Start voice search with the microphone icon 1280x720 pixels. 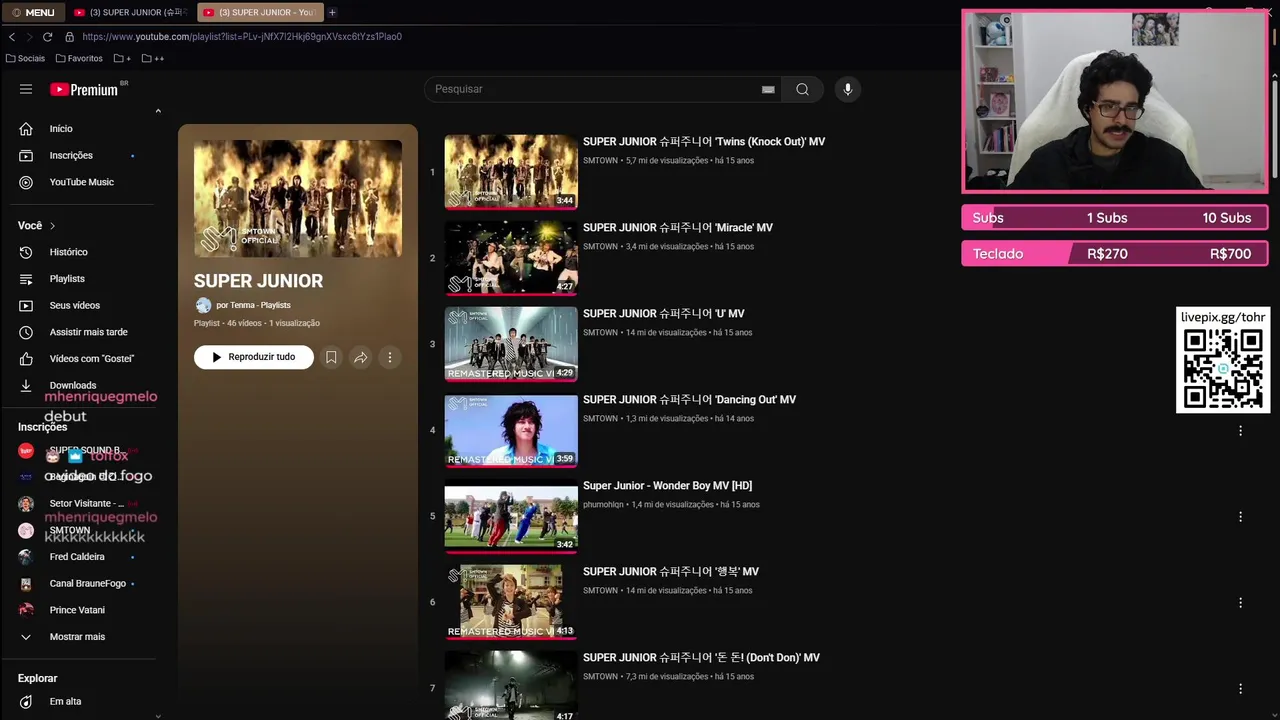tap(848, 89)
